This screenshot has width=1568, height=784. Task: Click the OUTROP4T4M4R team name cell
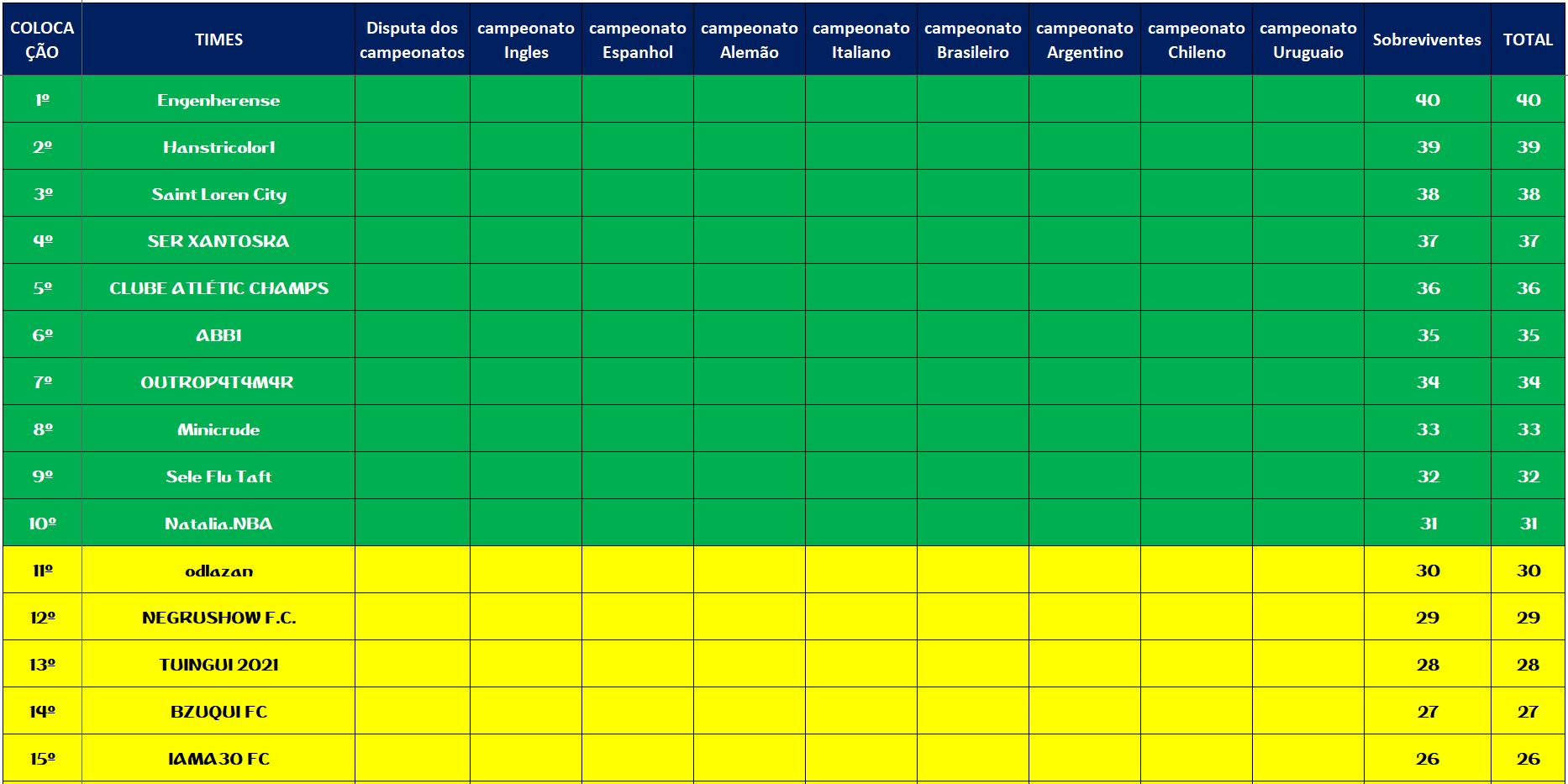pyautogui.click(x=218, y=382)
